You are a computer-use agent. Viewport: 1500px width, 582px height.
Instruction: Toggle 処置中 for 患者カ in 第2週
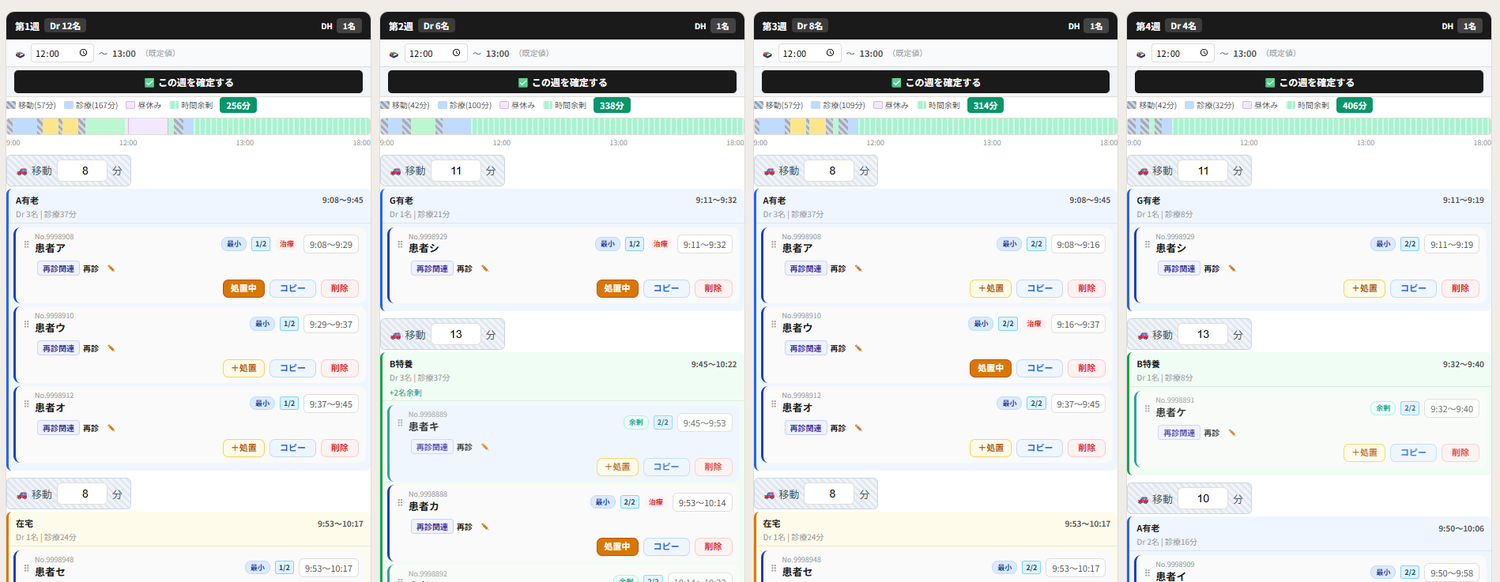[617, 547]
